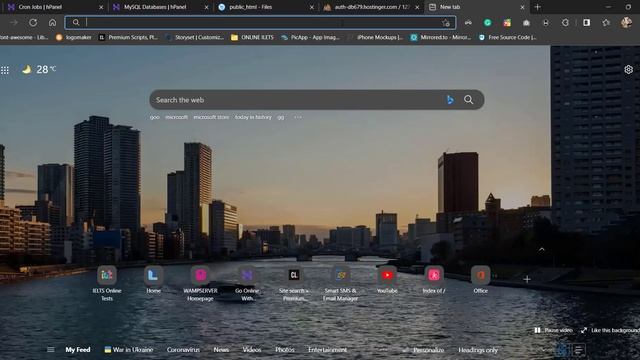Open the favorites collection toolbar icon
The width and height of the screenshot is (640, 360).
pos(606,23)
